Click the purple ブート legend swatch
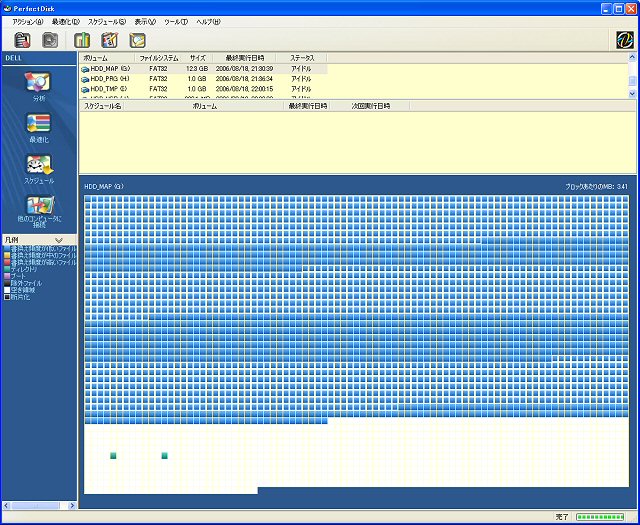The image size is (640, 525). [7, 276]
